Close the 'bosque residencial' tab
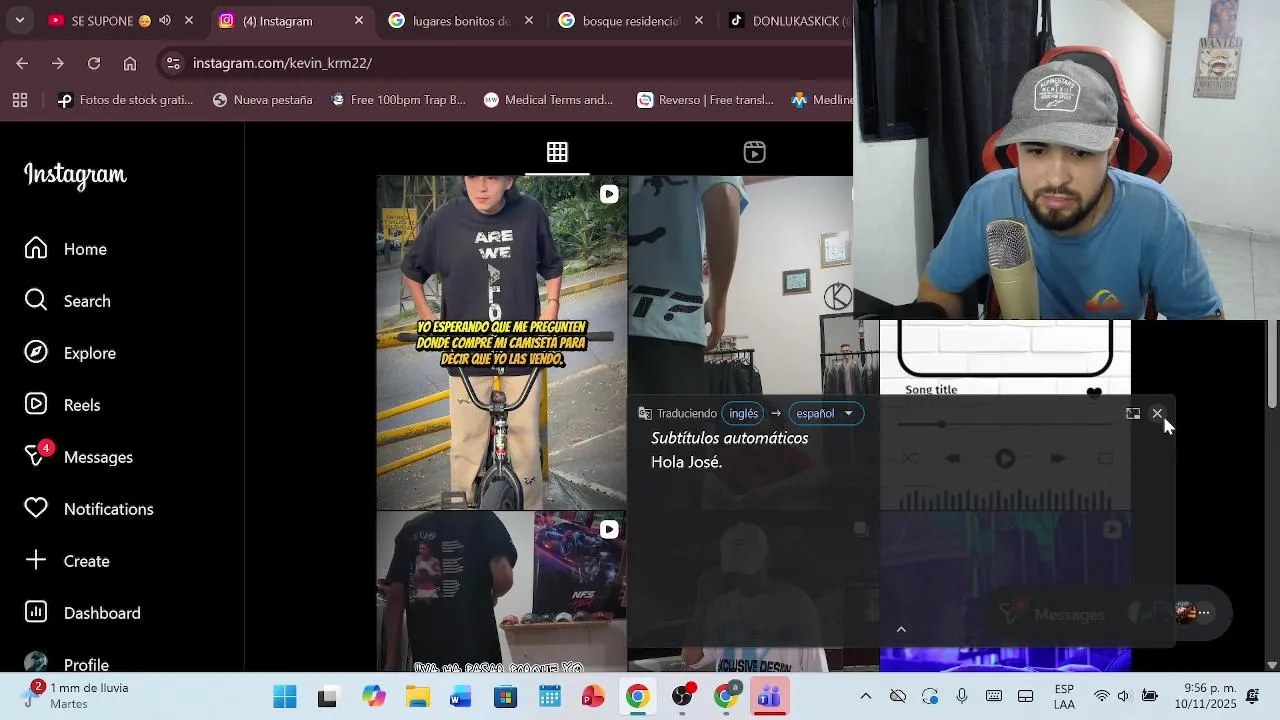Viewport: 1280px width, 720px height. pyautogui.click(x=699, y=20)
